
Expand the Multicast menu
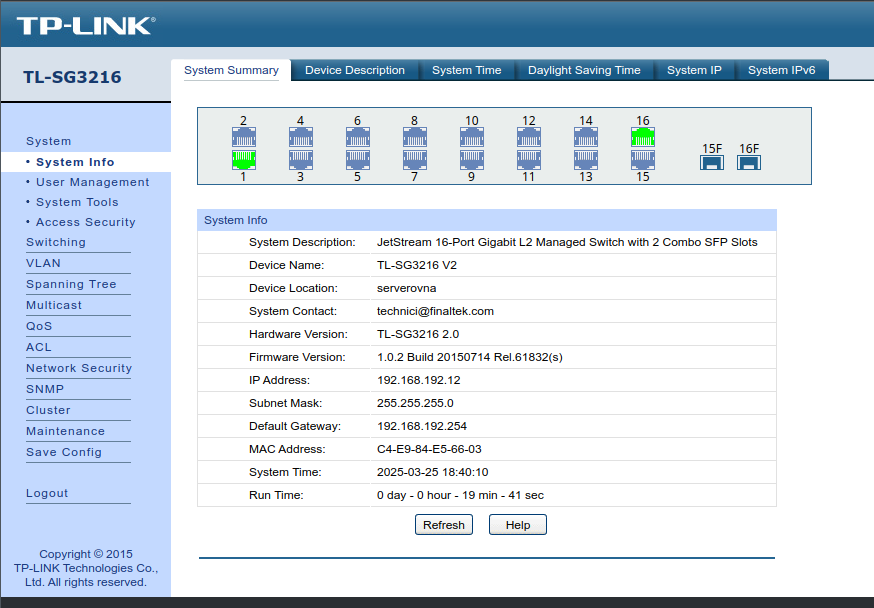[x=54, y=305]
